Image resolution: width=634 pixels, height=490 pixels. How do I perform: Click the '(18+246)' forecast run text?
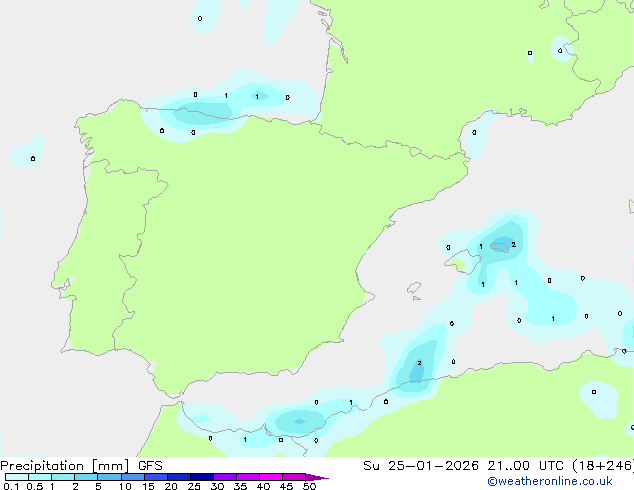tap(603, 466)
